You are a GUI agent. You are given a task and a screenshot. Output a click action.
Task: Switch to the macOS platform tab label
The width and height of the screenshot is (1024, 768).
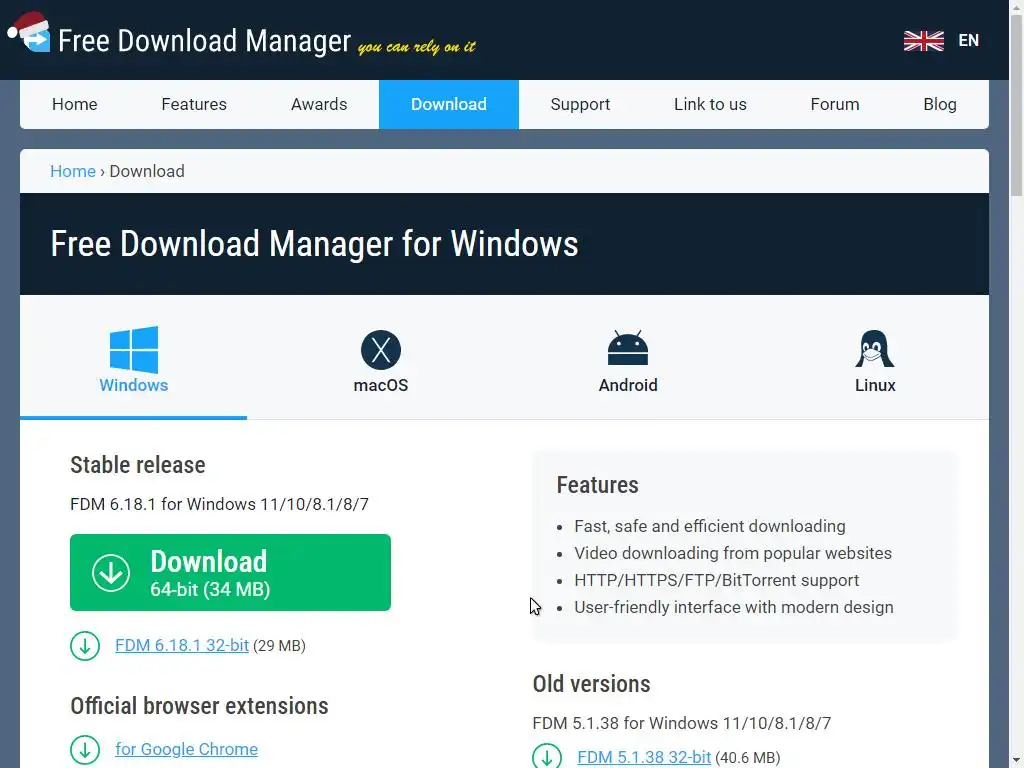coord(381,385)
